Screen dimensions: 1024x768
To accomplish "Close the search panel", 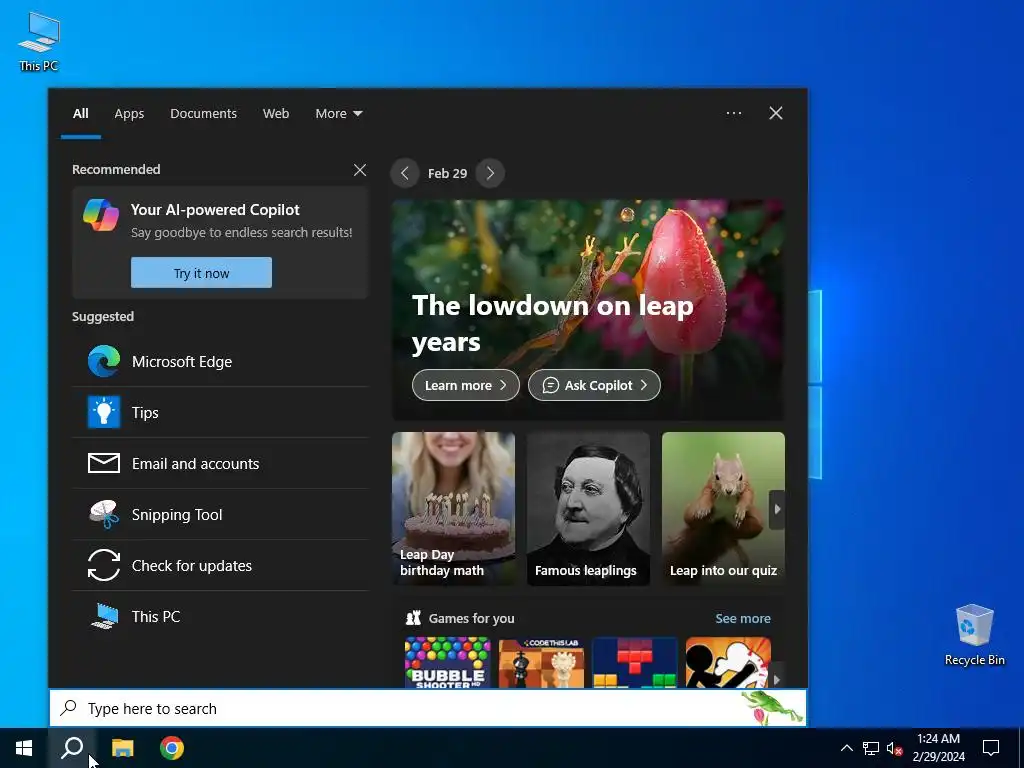I will [x=776, y=113].
